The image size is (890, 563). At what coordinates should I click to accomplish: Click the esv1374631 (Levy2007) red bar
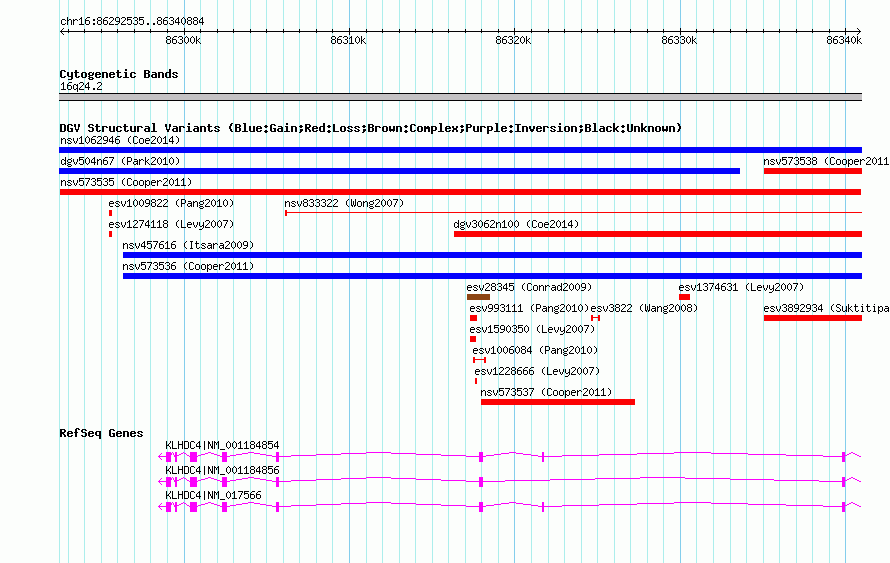pyautogui.click(x=685, y=297)
